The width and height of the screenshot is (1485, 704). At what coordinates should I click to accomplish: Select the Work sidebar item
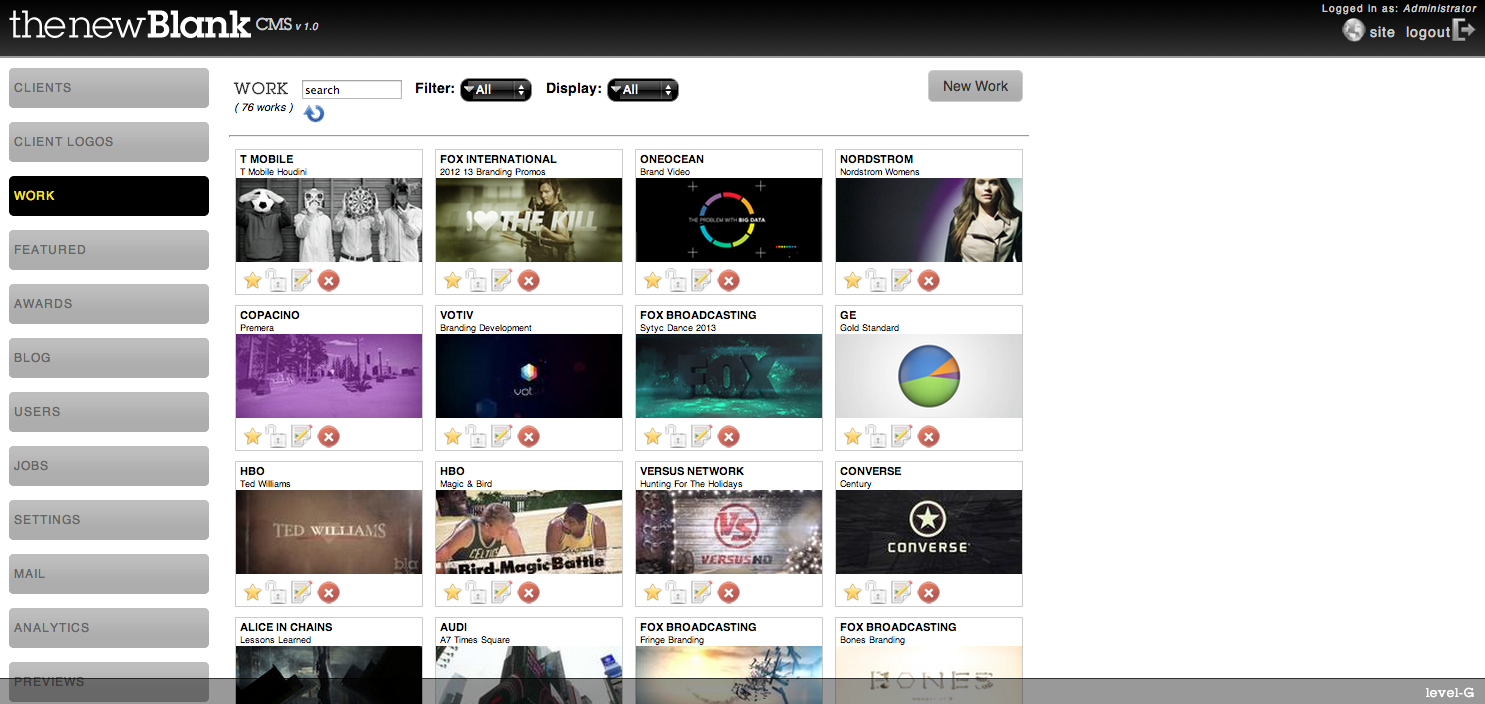coord(109,196)
